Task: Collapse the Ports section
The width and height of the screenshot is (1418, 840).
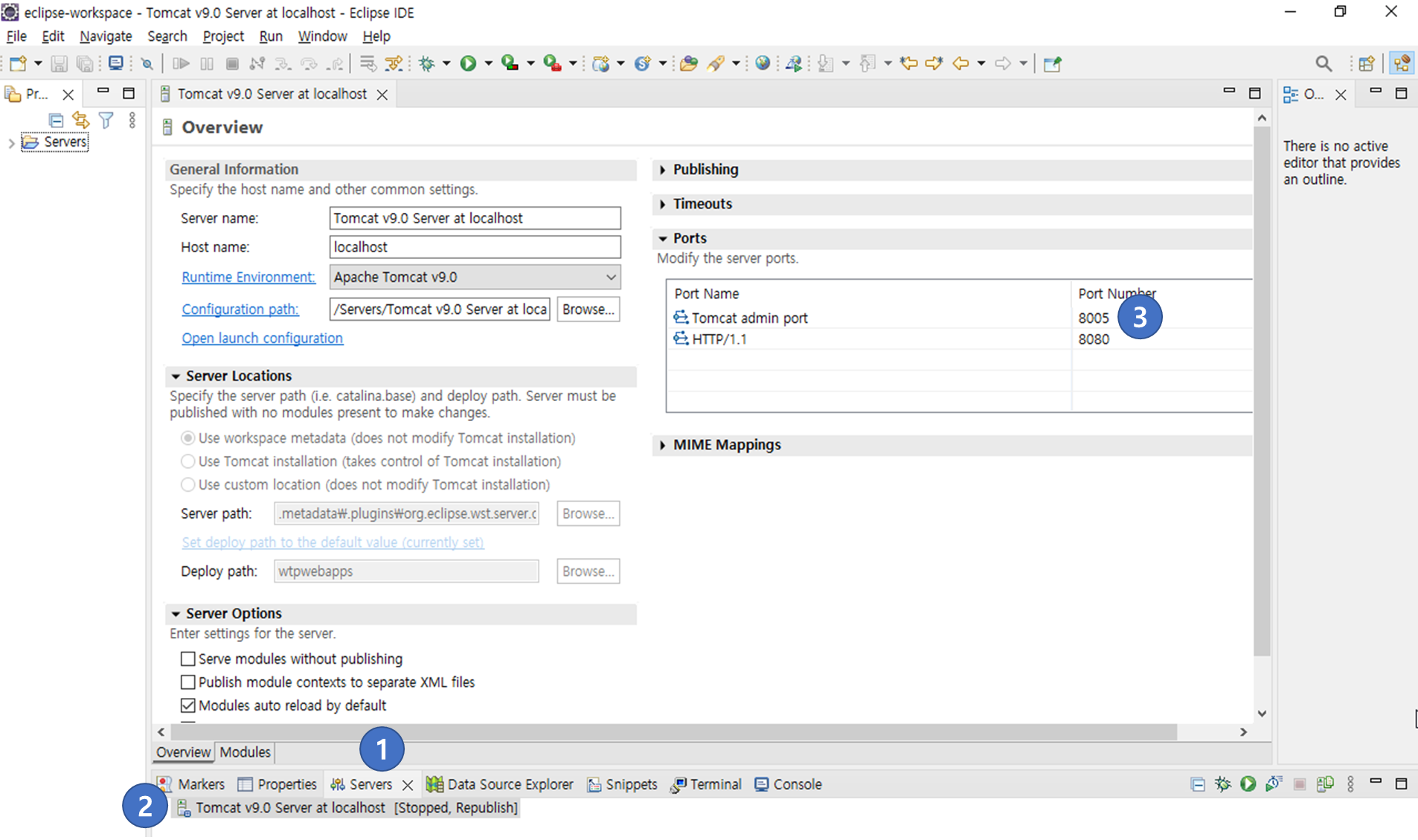Action: 663,239
